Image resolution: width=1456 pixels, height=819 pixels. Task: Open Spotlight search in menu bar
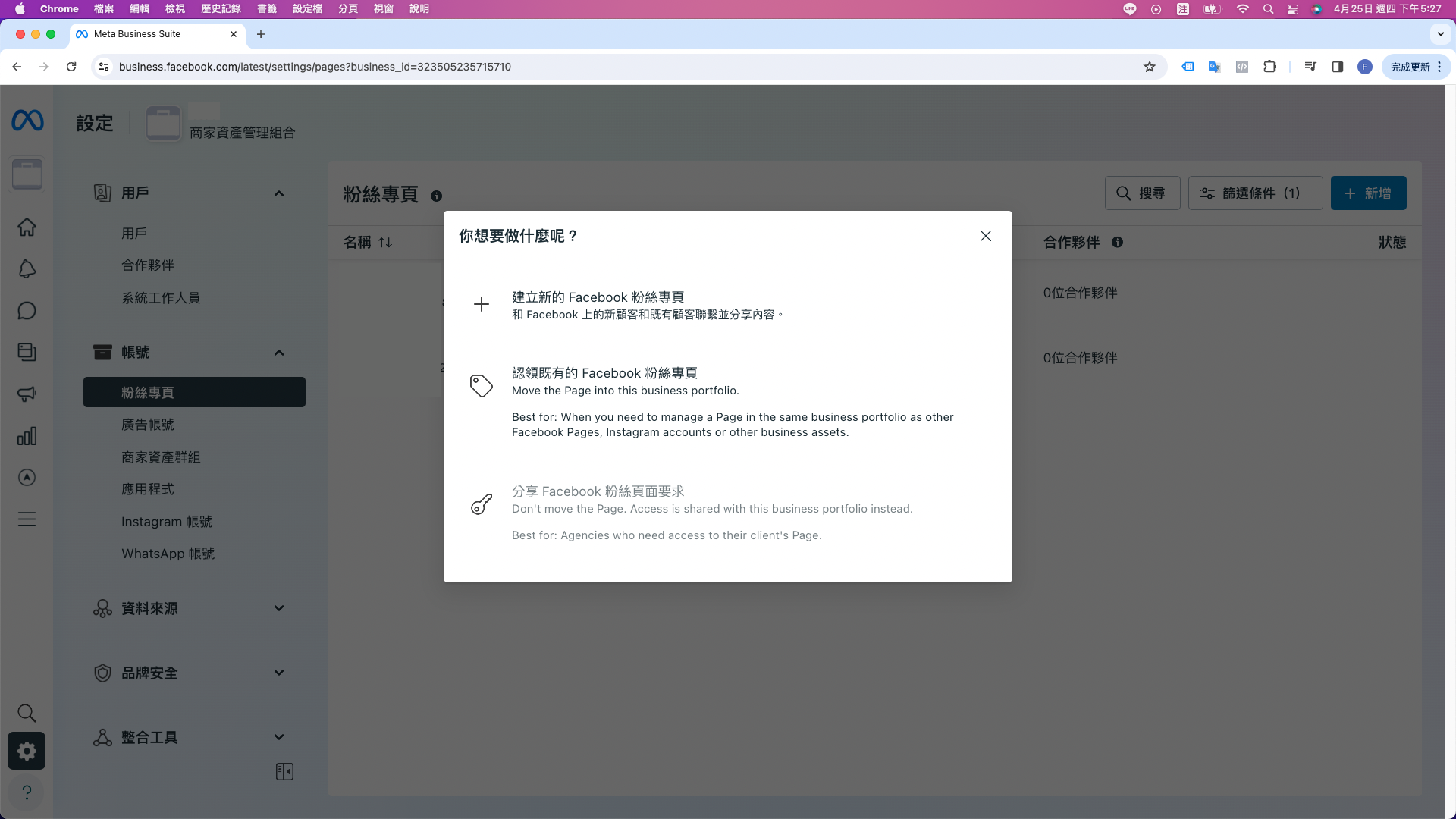[x=1268, y=9]
